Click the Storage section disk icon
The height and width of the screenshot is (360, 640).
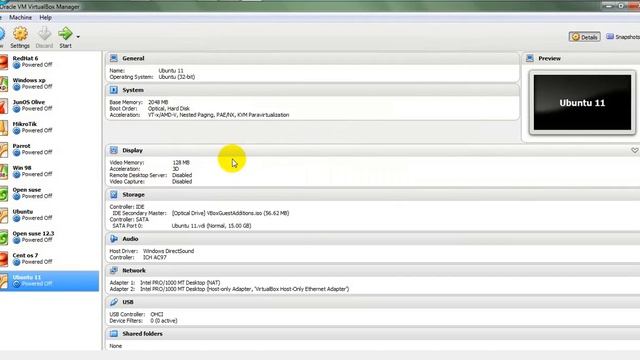coord(114,195)
